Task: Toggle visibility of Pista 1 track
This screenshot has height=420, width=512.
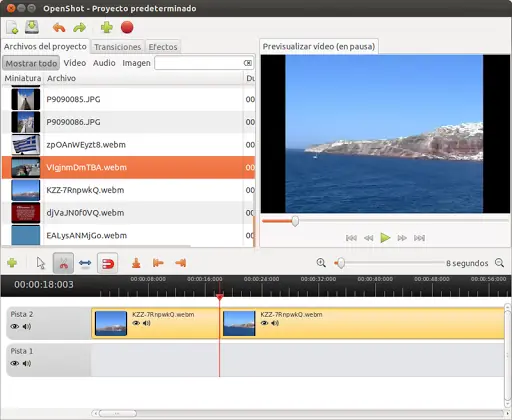Action: [15, 363]
